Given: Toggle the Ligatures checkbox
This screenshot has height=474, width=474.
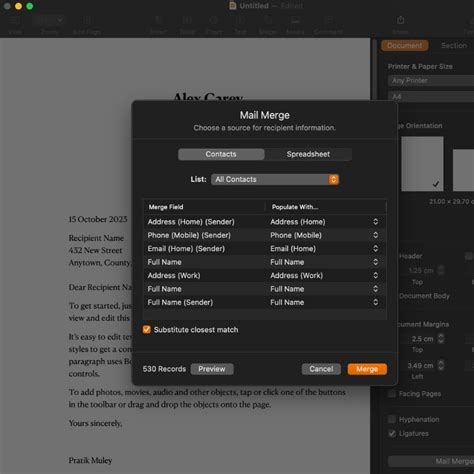Looking at the screenshot, I should click(x=392, y=433).
